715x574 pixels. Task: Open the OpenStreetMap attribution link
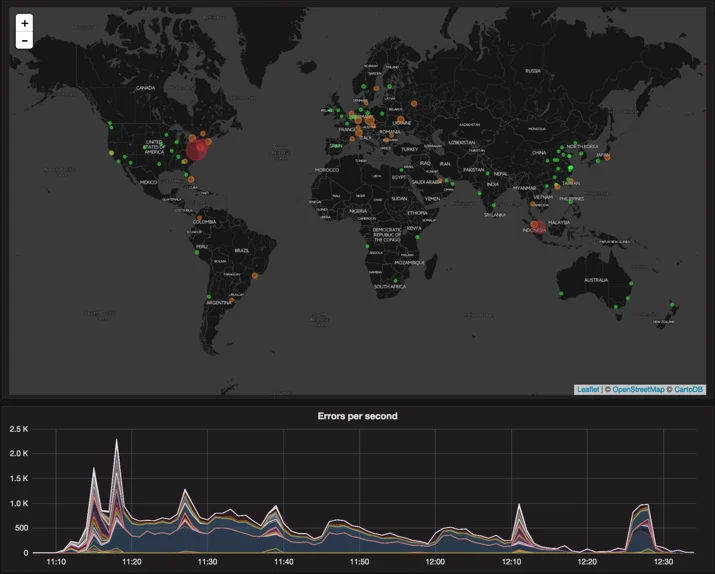(638, 389)
